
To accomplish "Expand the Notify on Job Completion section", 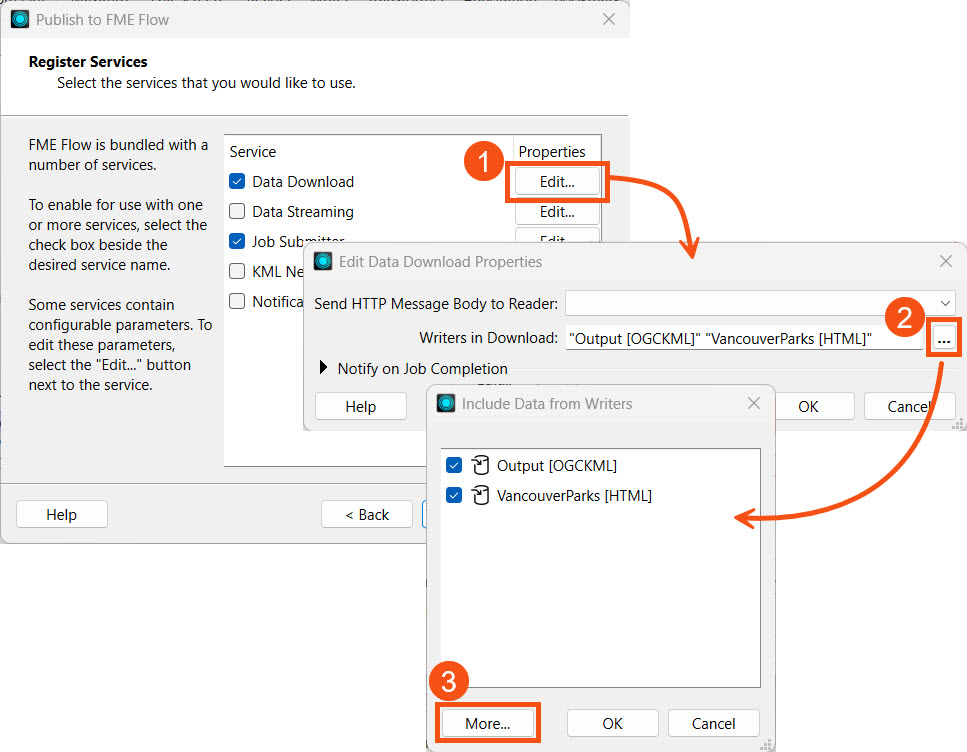I will [x=323, y=368].
